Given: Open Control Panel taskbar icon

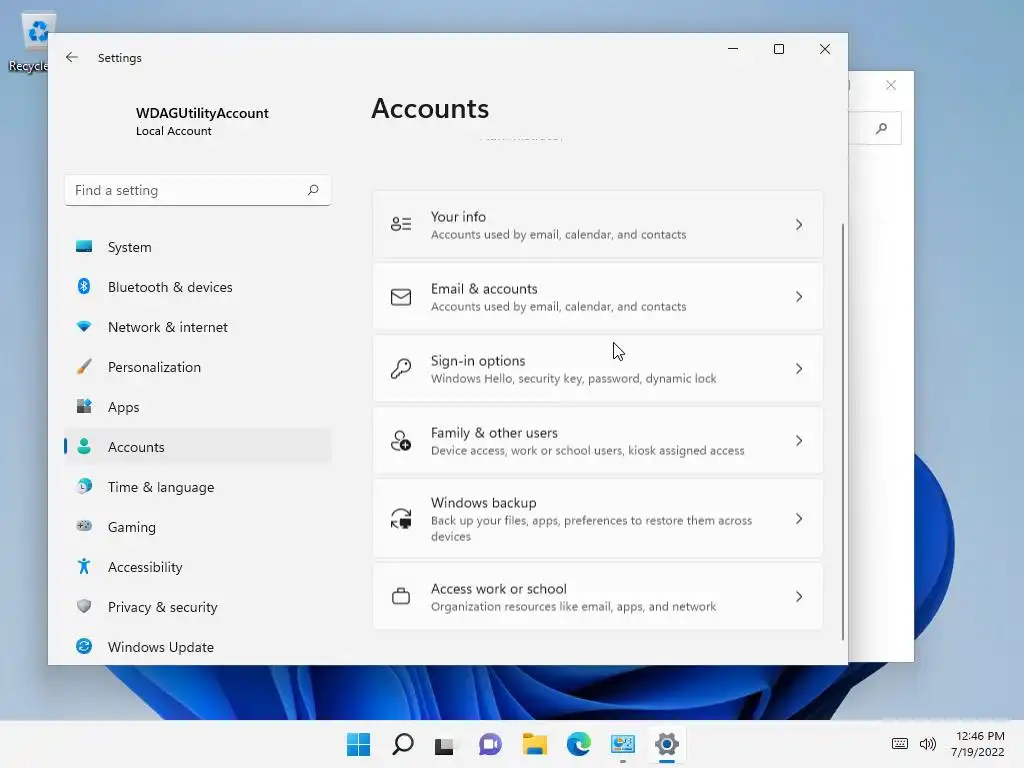Looking at the screenshot, I should click(x=622, y=744).
